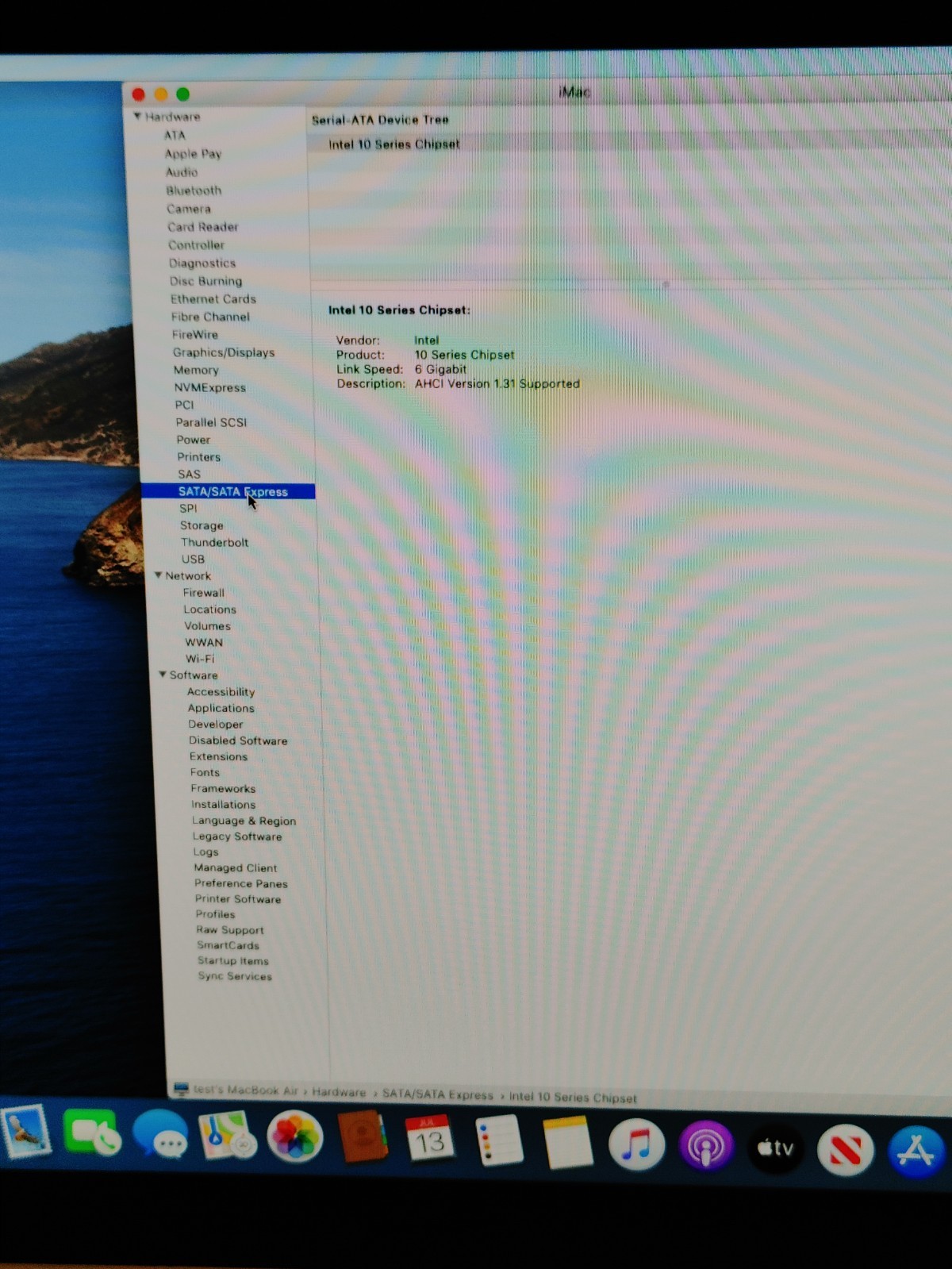952x1269 pixels.
Task: Open Calendar showing 13 in Dock
Action: tap(429, 1139)
